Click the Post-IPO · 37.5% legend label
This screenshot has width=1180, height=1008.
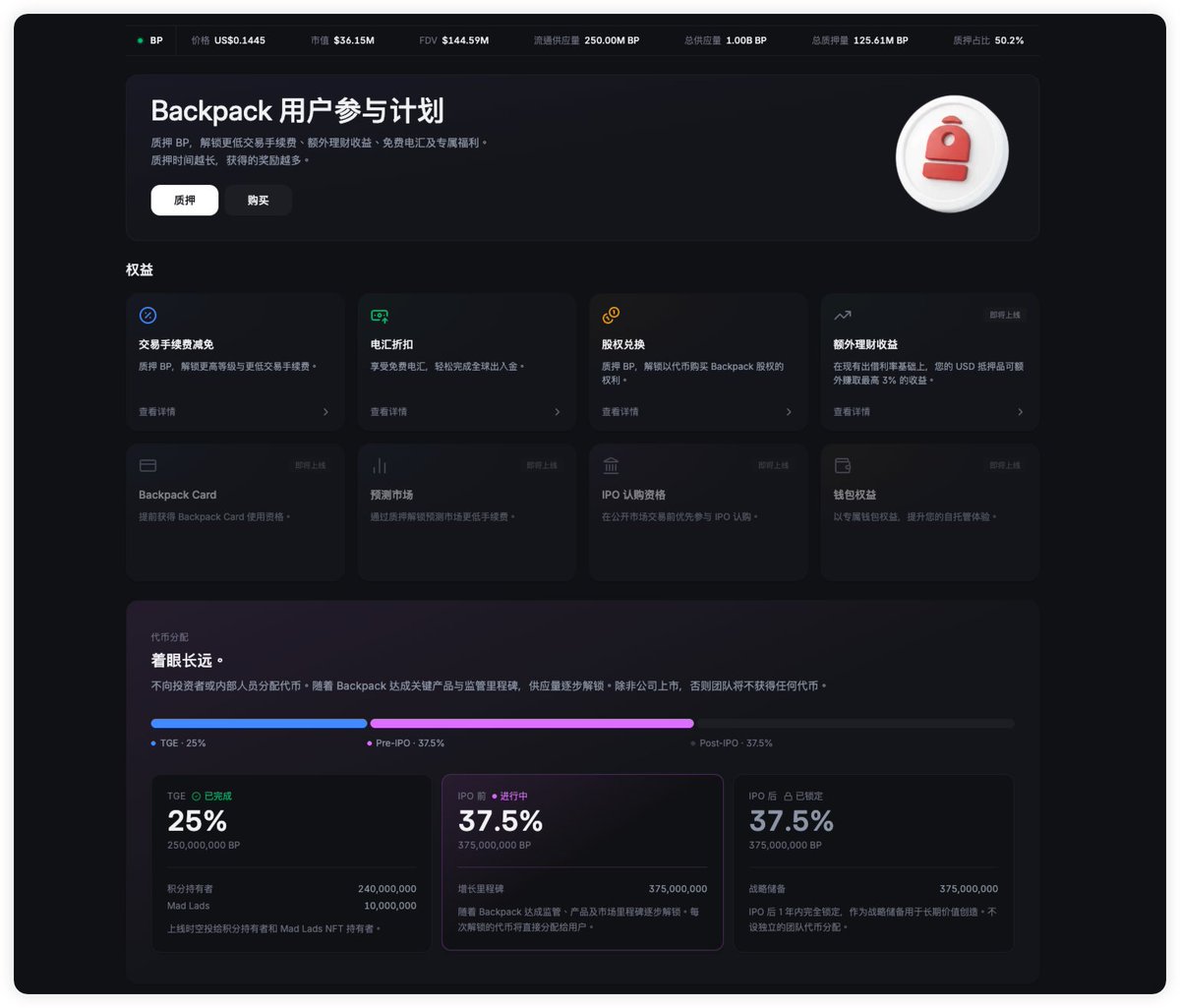click(736, 743)
